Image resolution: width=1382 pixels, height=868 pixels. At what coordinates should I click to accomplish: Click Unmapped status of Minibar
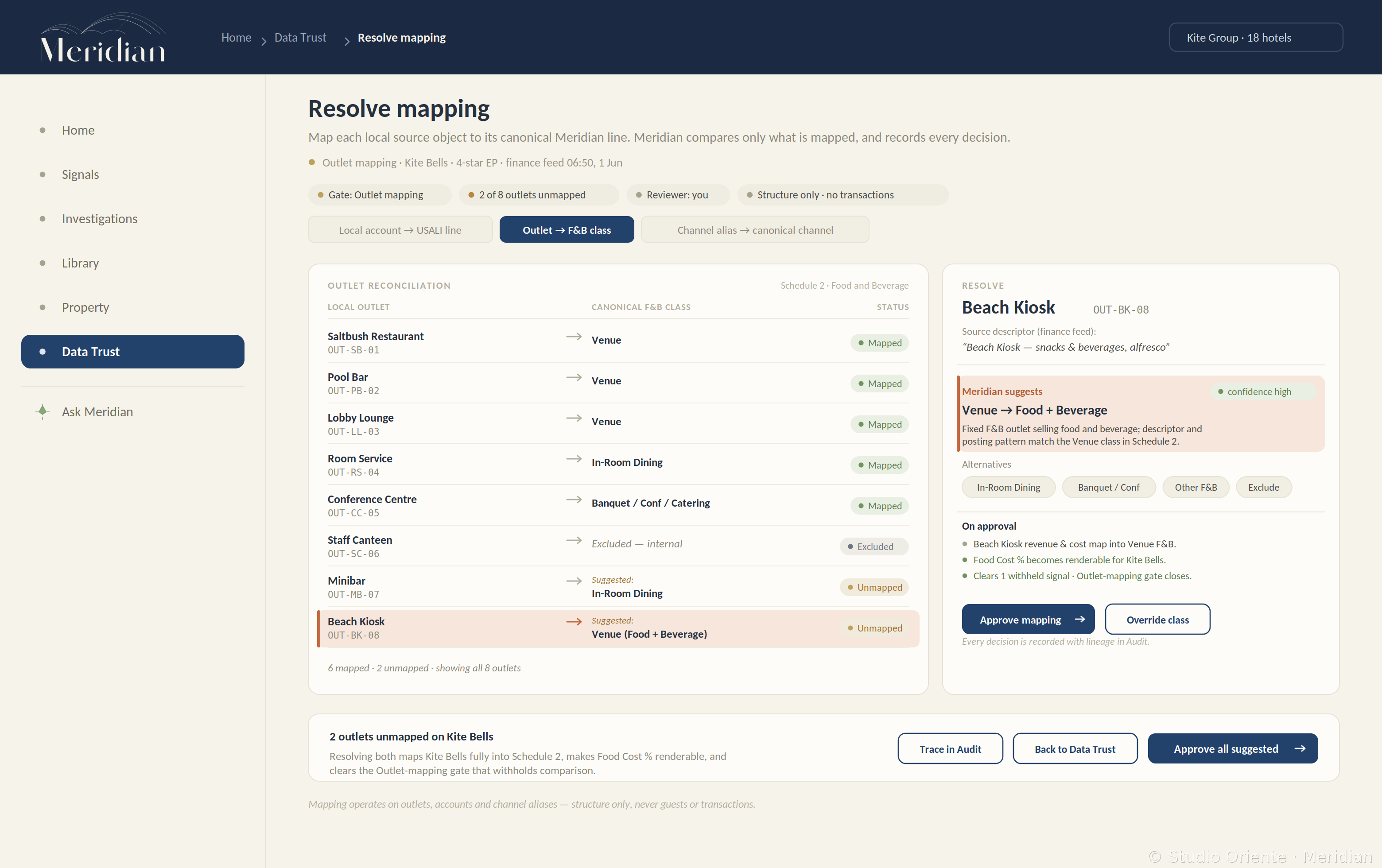[874, 587]
